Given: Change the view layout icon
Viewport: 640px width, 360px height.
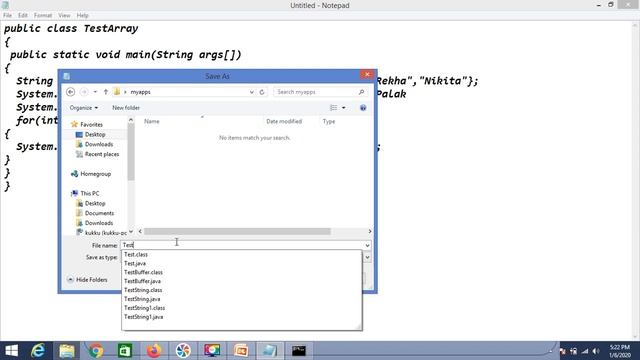Looking at the screenshot, I should click(333, 108).
